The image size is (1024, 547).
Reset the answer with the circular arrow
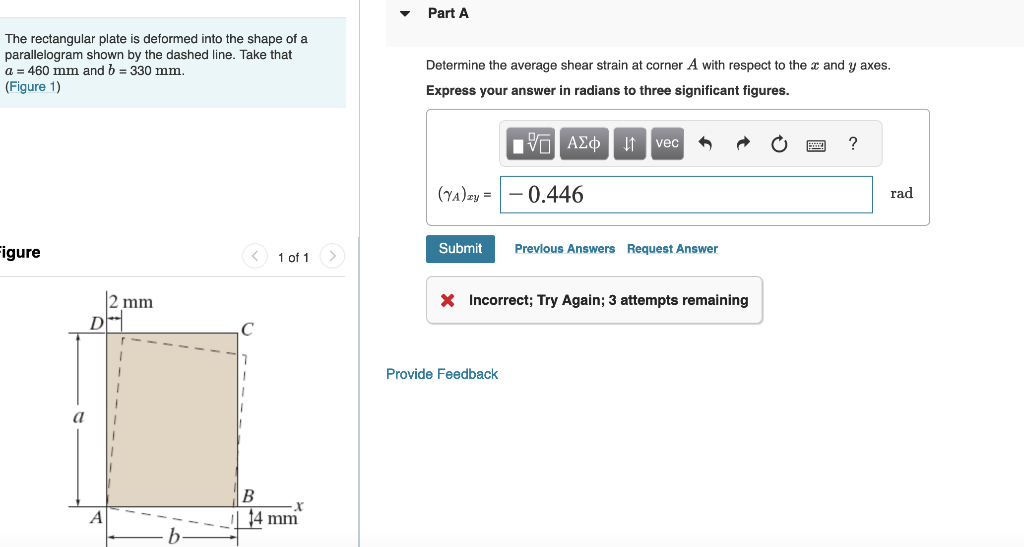coord(779,144)
